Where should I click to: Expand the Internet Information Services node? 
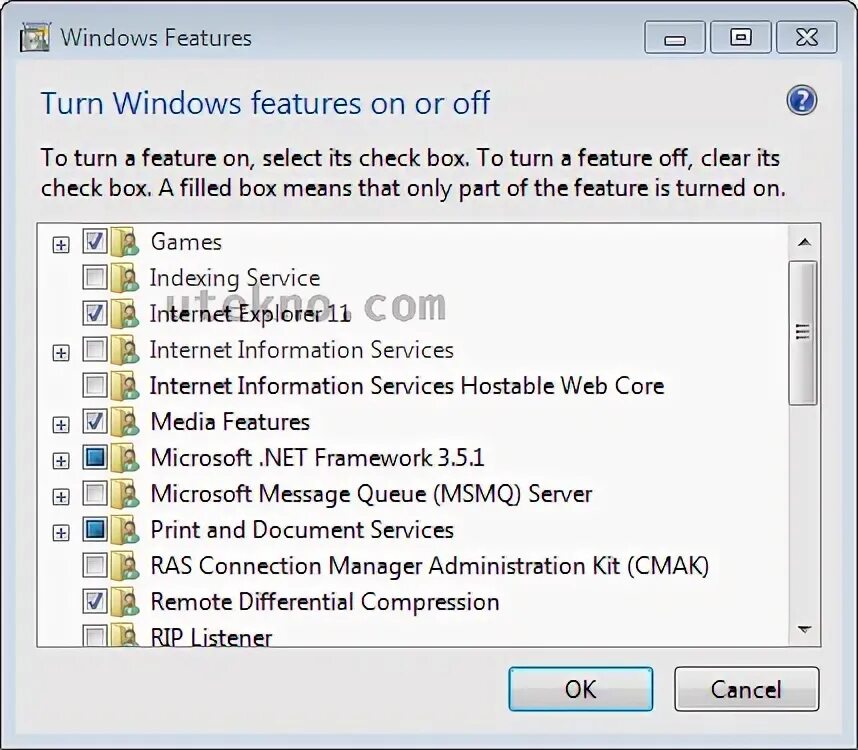61,351
